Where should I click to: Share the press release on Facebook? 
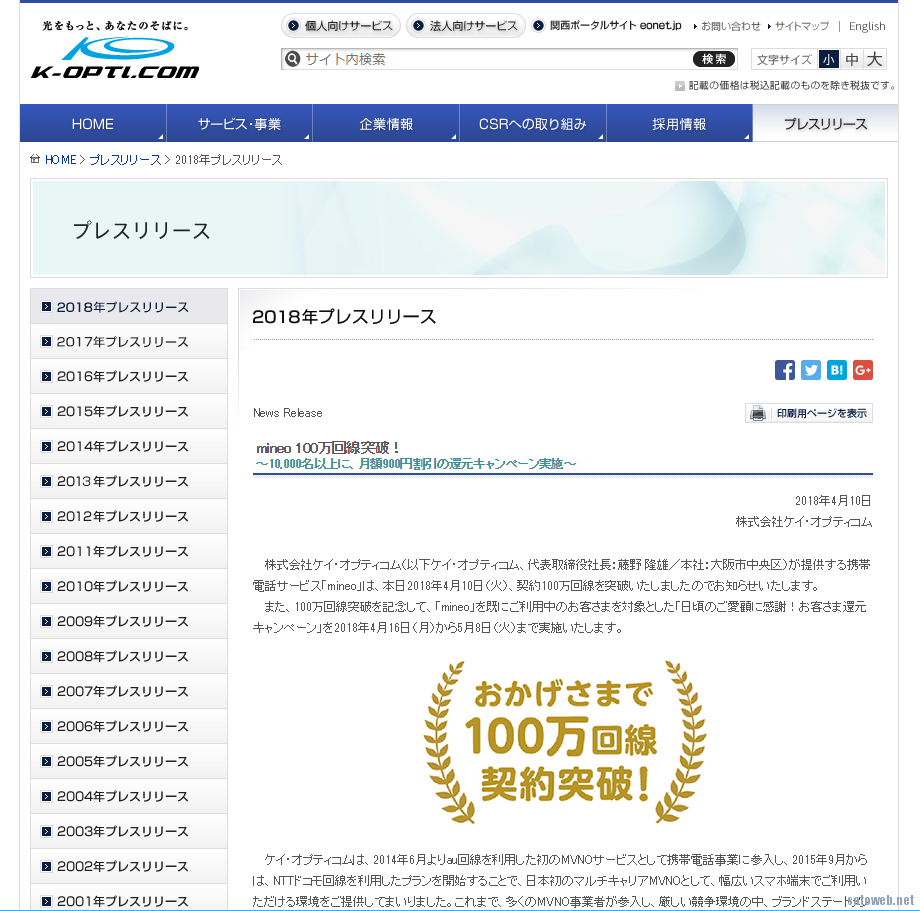(784, 370)
